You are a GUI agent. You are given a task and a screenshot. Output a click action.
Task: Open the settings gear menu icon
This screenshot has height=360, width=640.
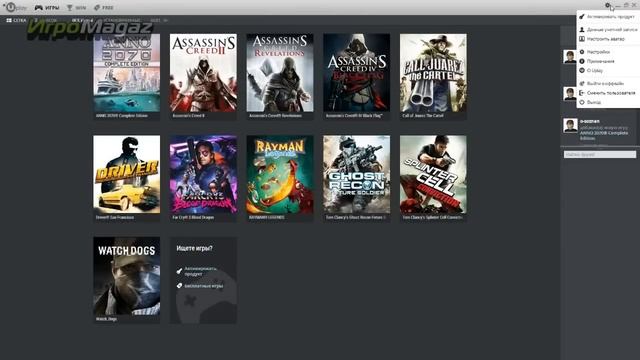point(607,5)
